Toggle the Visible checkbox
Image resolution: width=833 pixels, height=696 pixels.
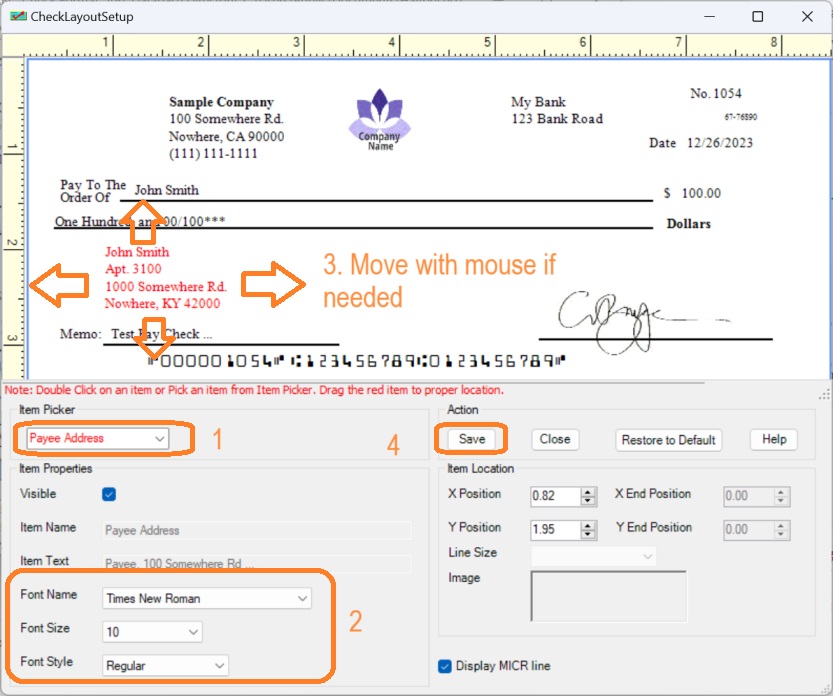pos(109,493)
